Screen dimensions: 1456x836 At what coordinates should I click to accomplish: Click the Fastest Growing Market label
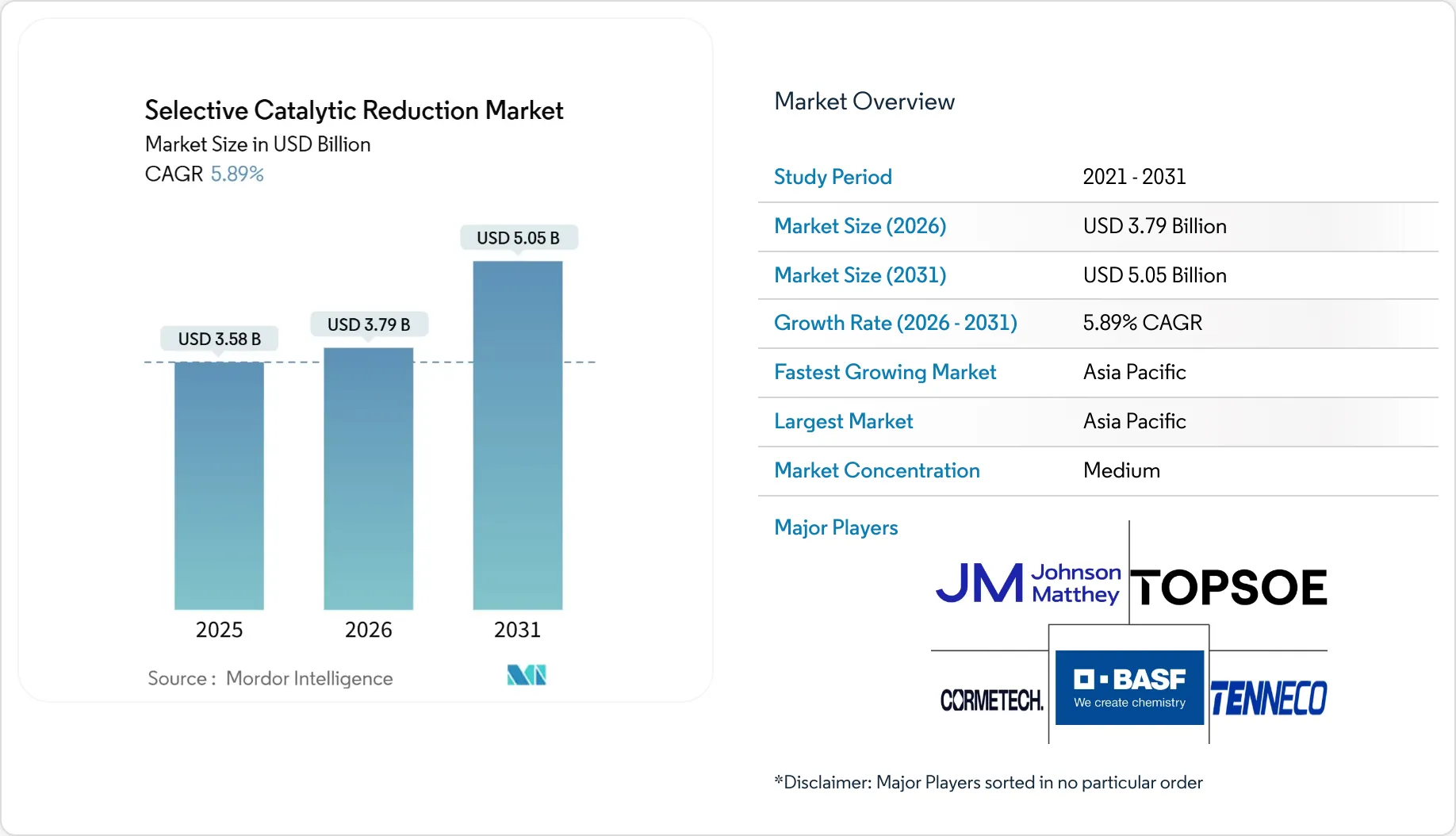click(885, 372)
